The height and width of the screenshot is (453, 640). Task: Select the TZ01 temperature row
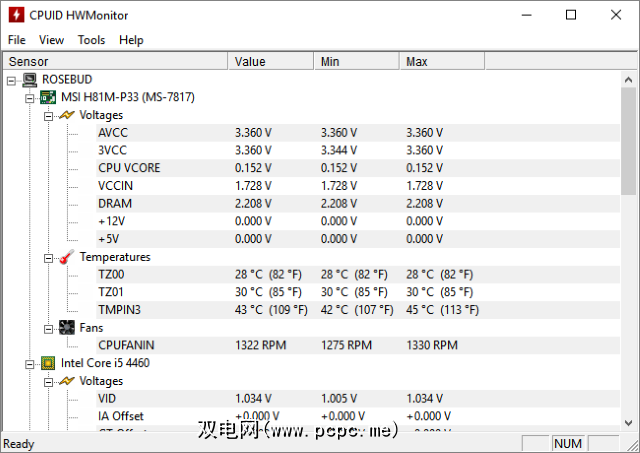pyautogui.click(x=358, y=292)
